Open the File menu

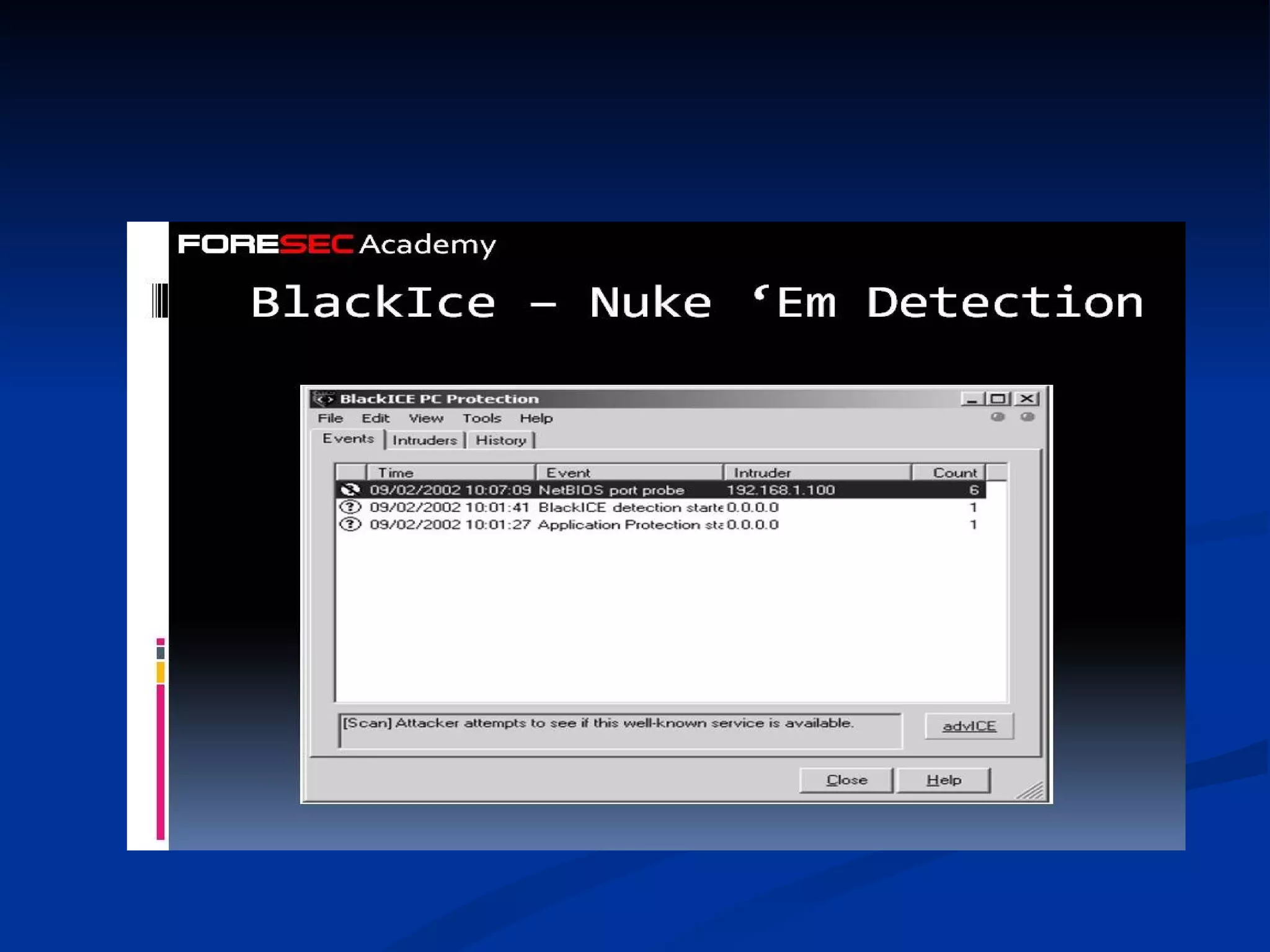(330, 418)
